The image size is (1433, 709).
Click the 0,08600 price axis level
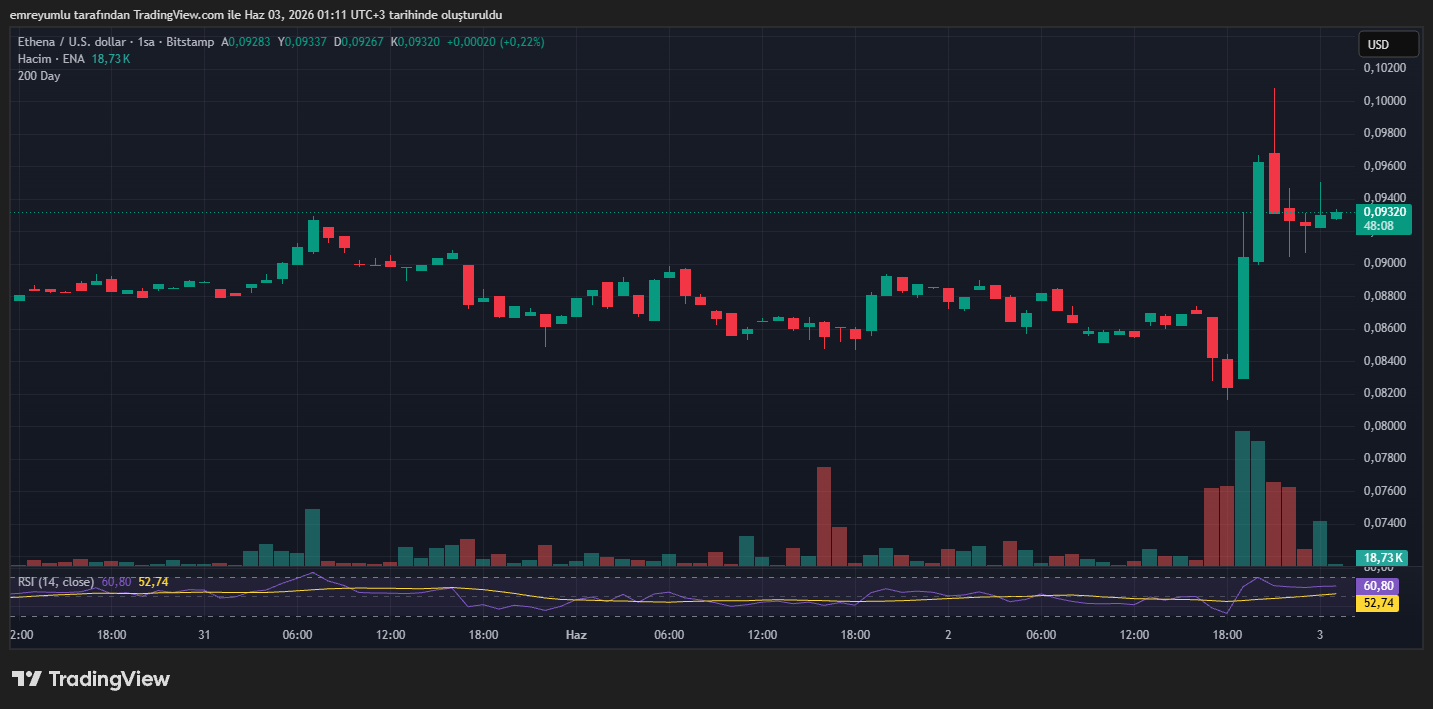(x=1385, y=328)
